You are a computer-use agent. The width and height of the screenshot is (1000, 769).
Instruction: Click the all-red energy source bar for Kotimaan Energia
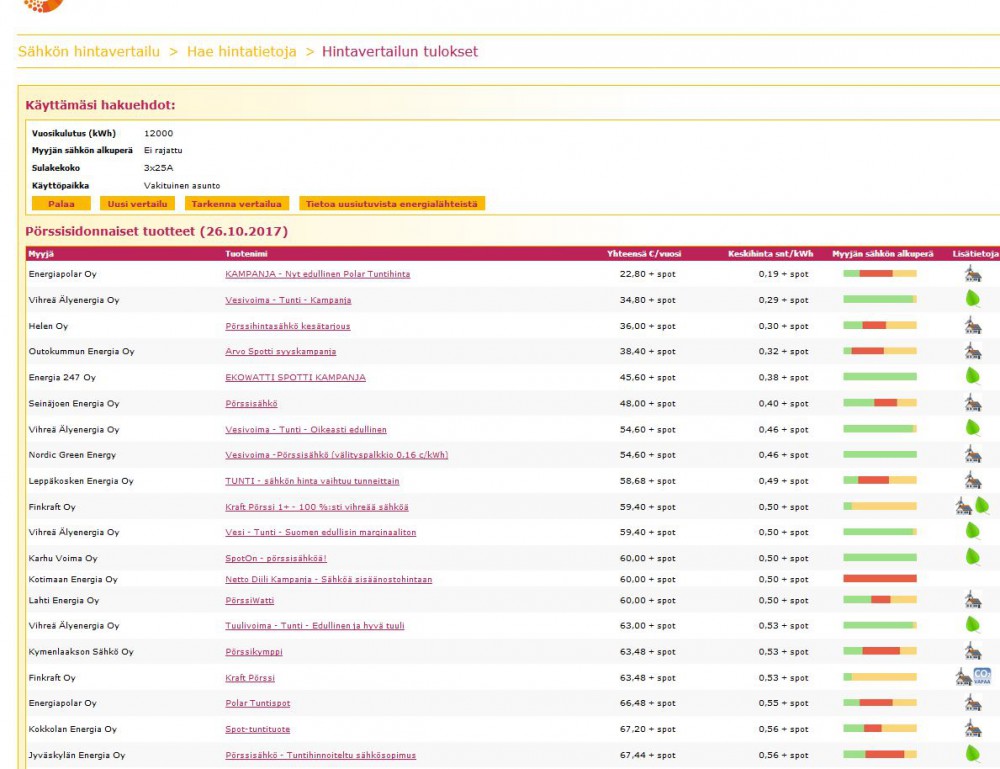(x=879, y=579)
